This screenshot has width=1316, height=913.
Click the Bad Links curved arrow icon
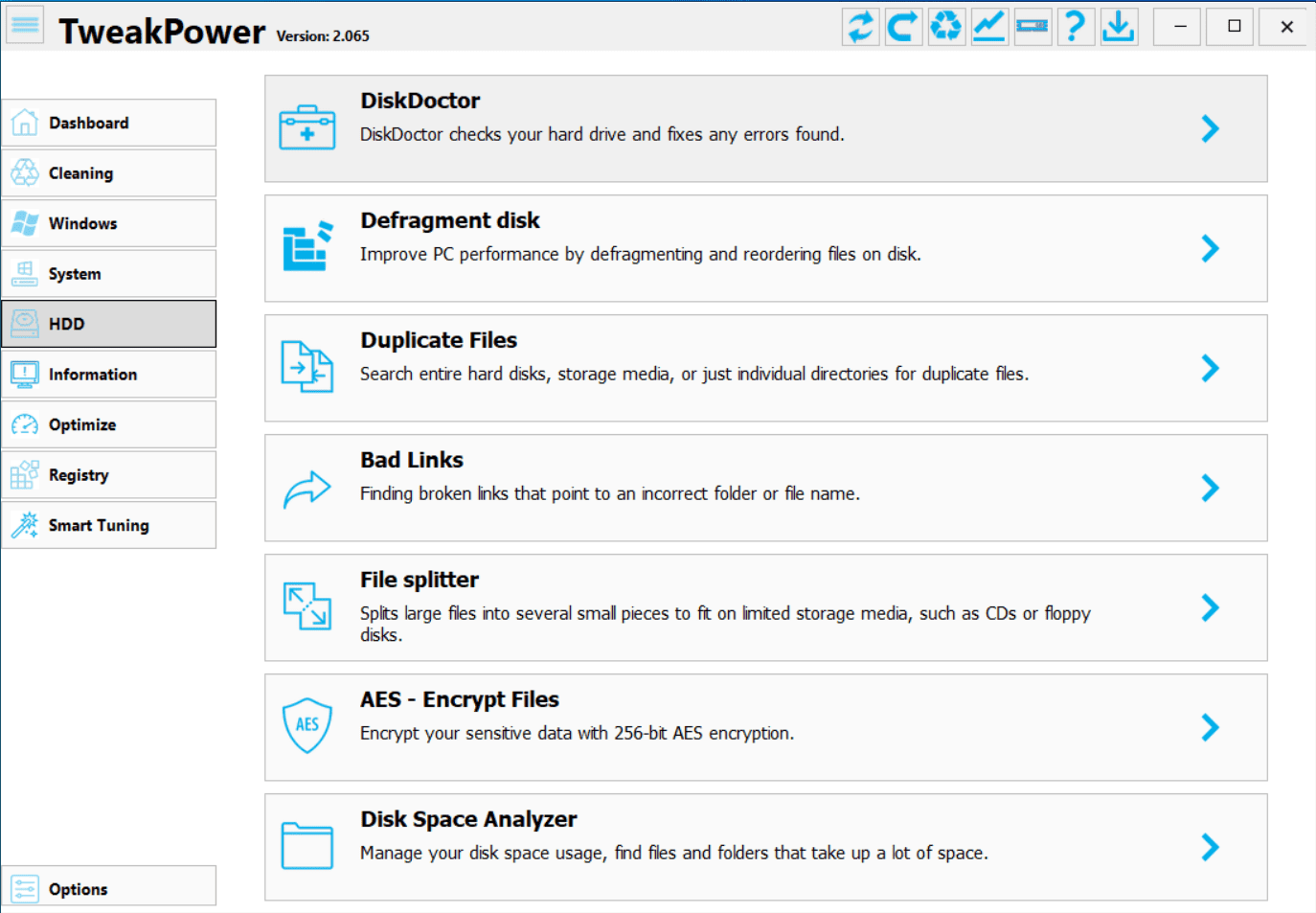coord(307,489)
